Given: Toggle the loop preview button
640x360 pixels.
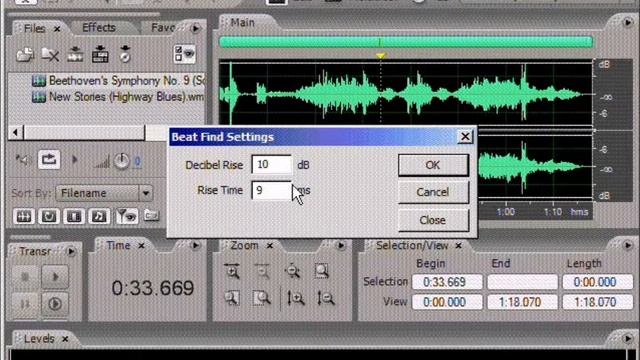Looking at the screenshot, I should pos(49,160).
